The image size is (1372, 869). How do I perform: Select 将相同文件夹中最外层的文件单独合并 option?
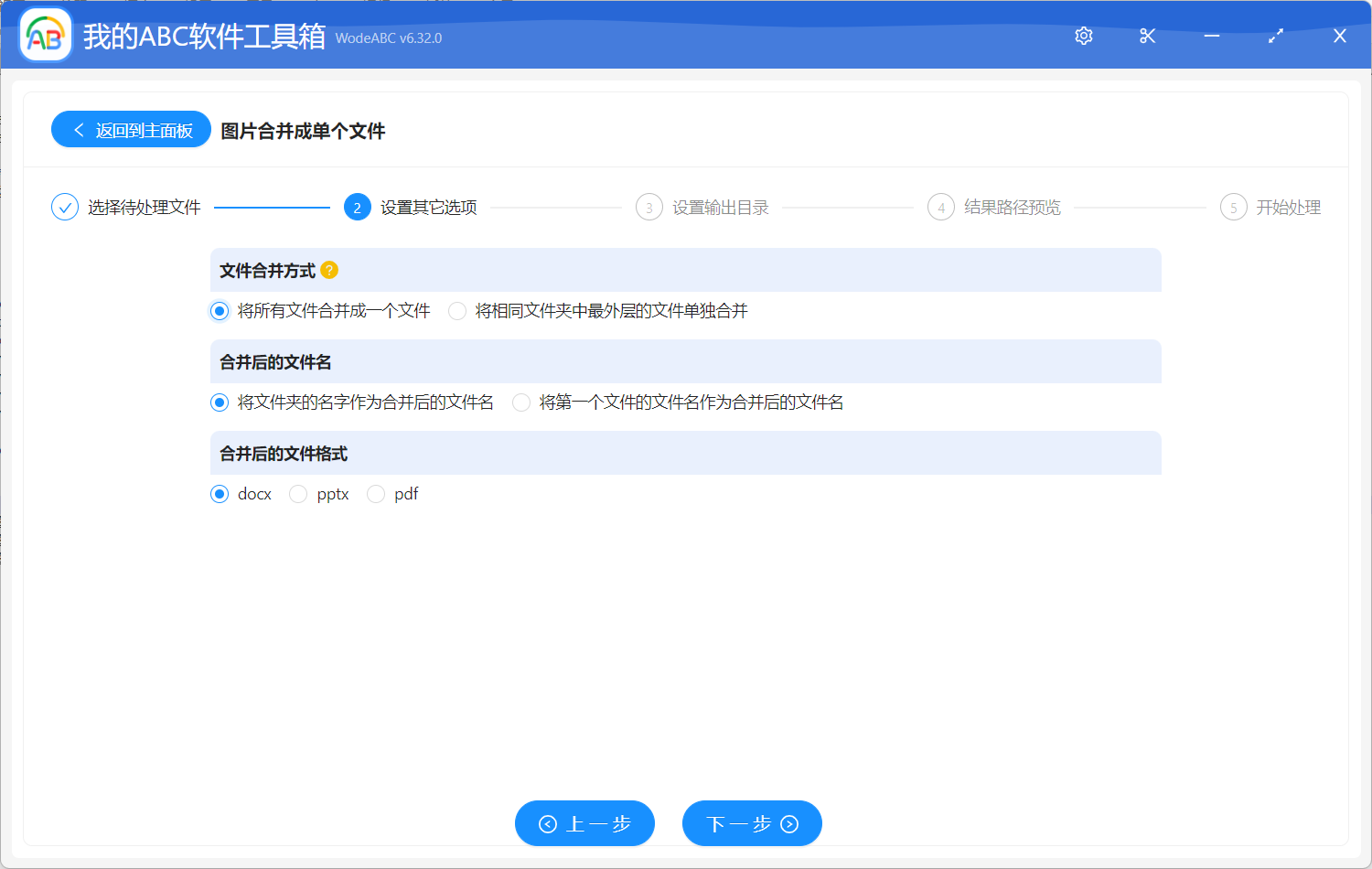tap(457, 310)
